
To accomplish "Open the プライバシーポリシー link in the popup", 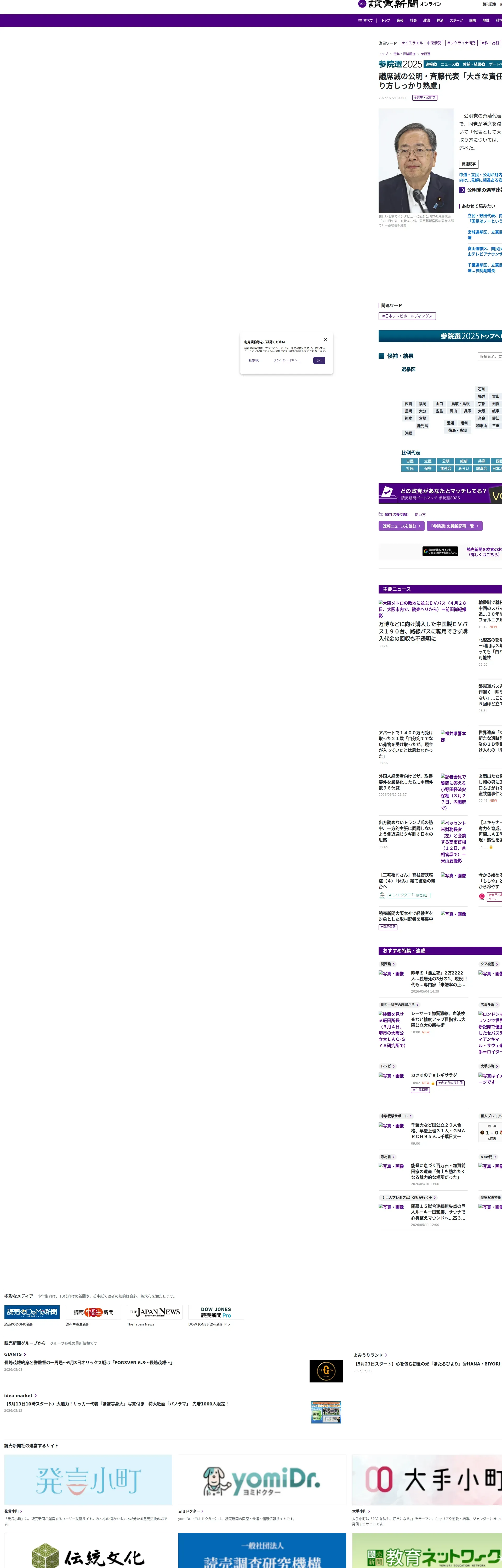I will tap(286, 360).
